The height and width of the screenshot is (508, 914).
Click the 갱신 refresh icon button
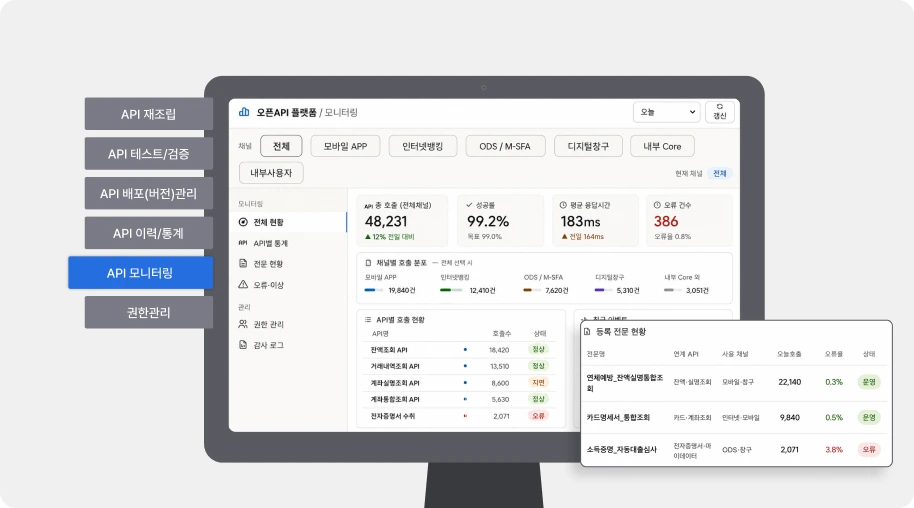click(720, 112)
